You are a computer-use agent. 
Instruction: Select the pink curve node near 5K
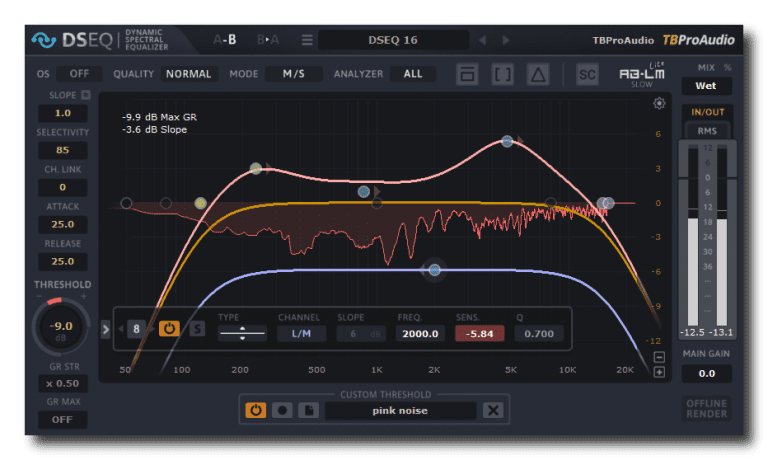[x=507, y=142]
